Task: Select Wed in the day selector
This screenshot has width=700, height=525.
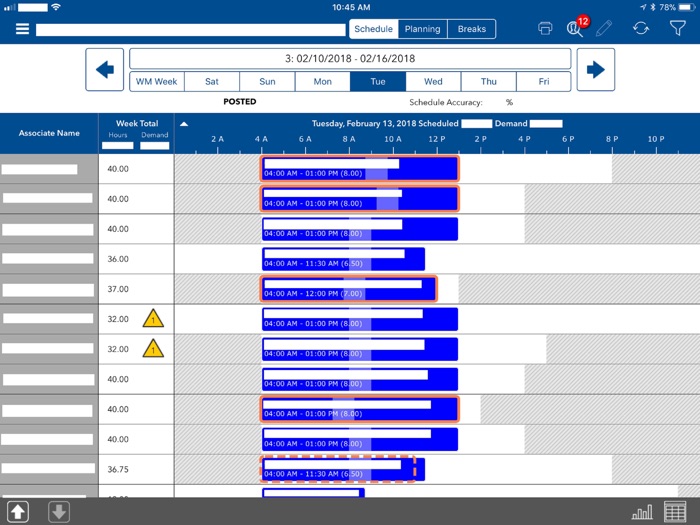Action: tap(433, 82)
